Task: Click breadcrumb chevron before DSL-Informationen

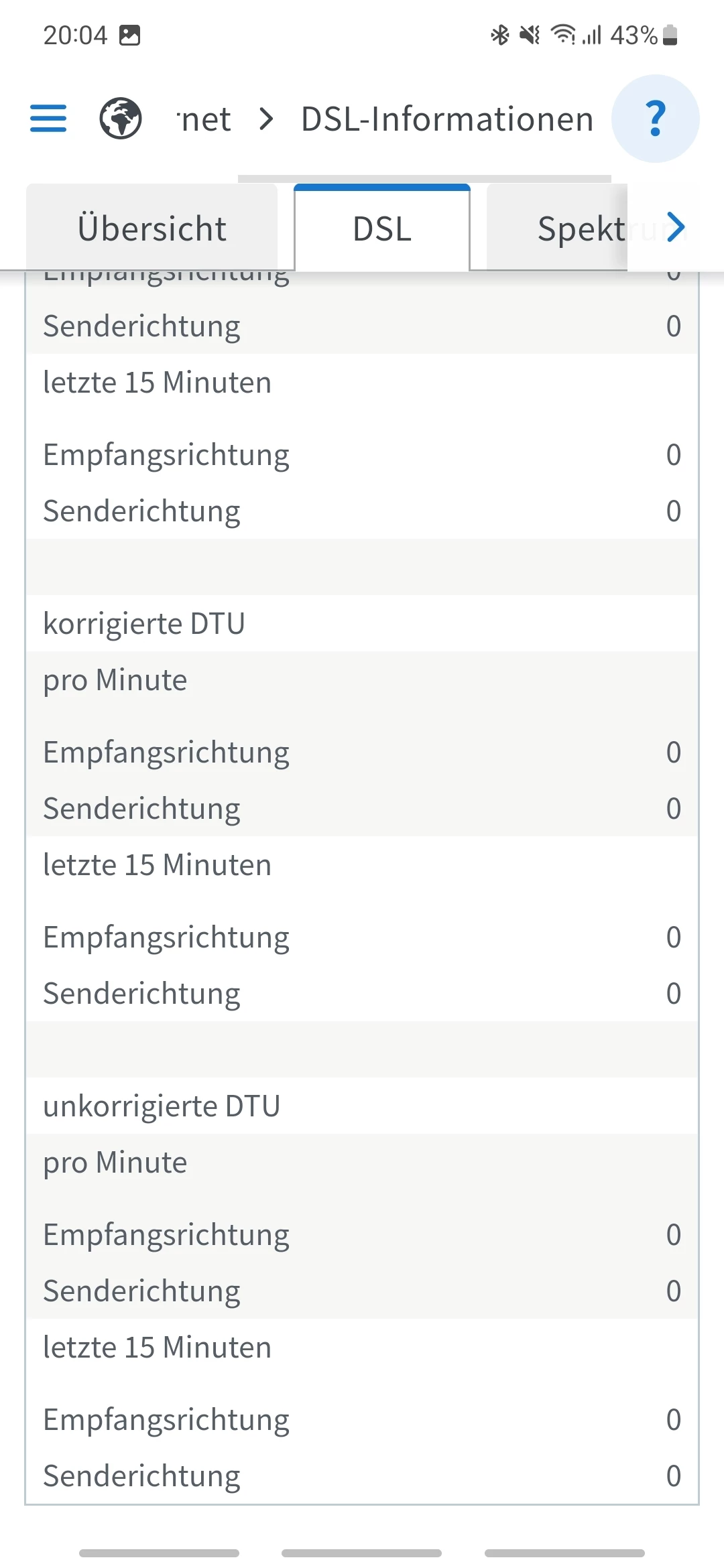Action: pyautogui.click(x=266, y=119)
